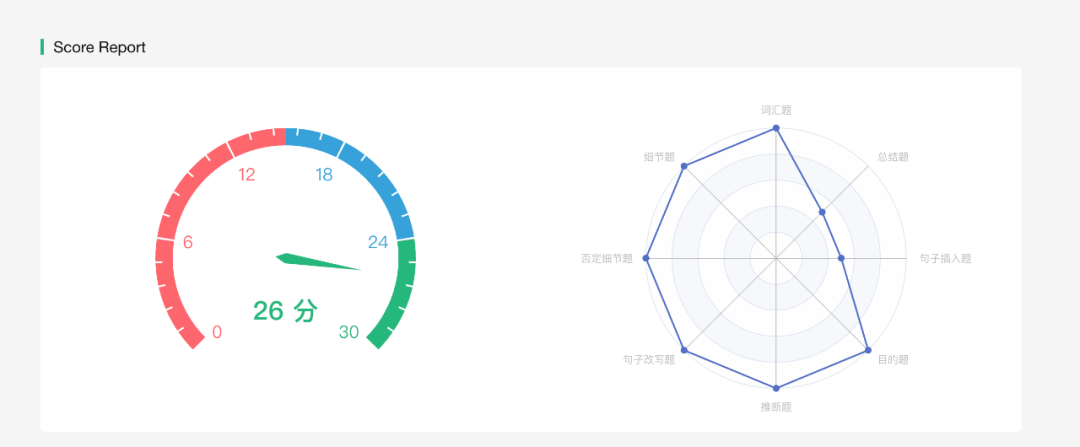Select the 句子插入题 radar axis label
The image size is (1080, 447).
pyautogui.click(x=945, y=258)
